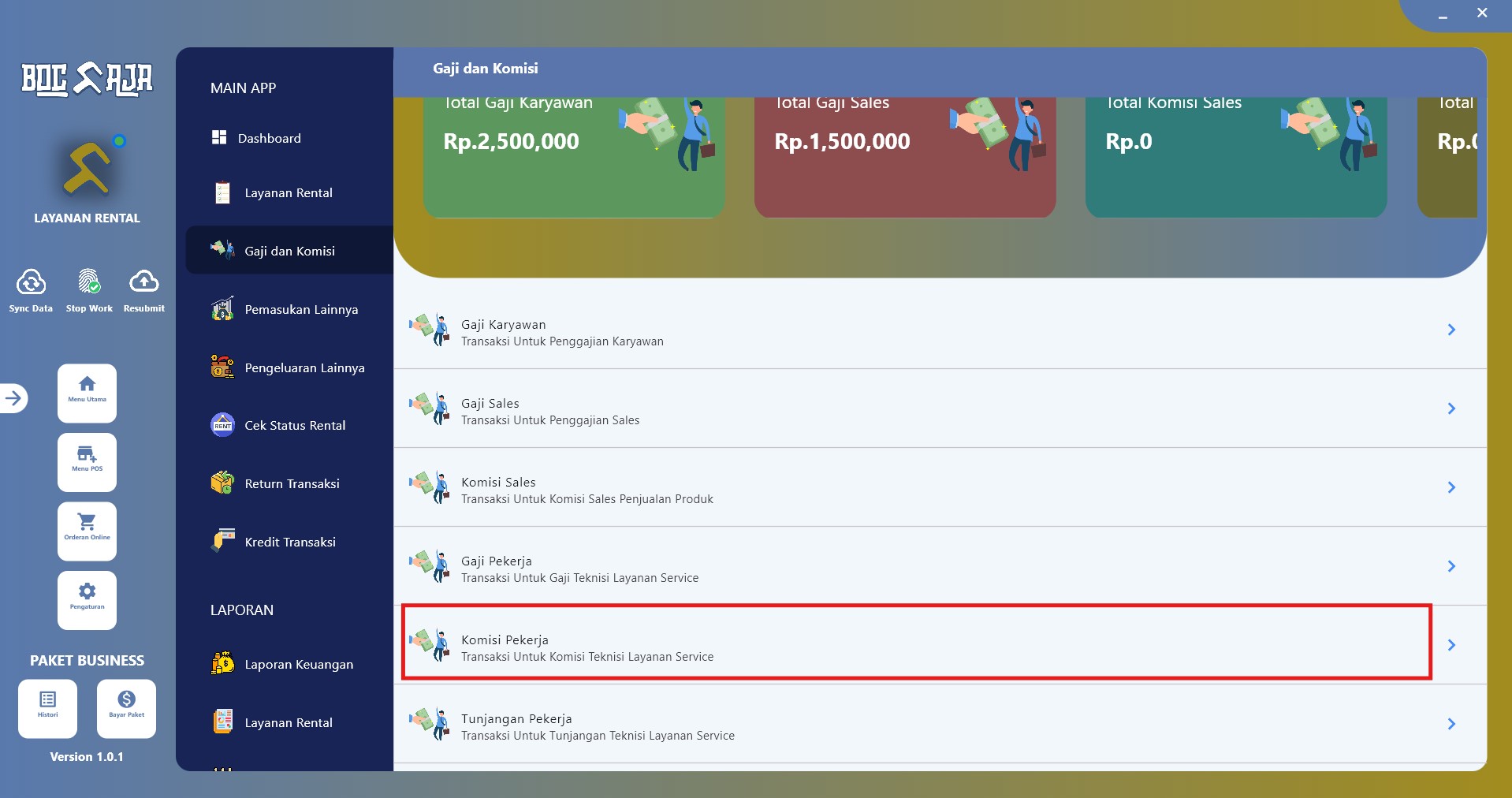Open the Histori tile

pyautogui.click(x=47, y=709)
